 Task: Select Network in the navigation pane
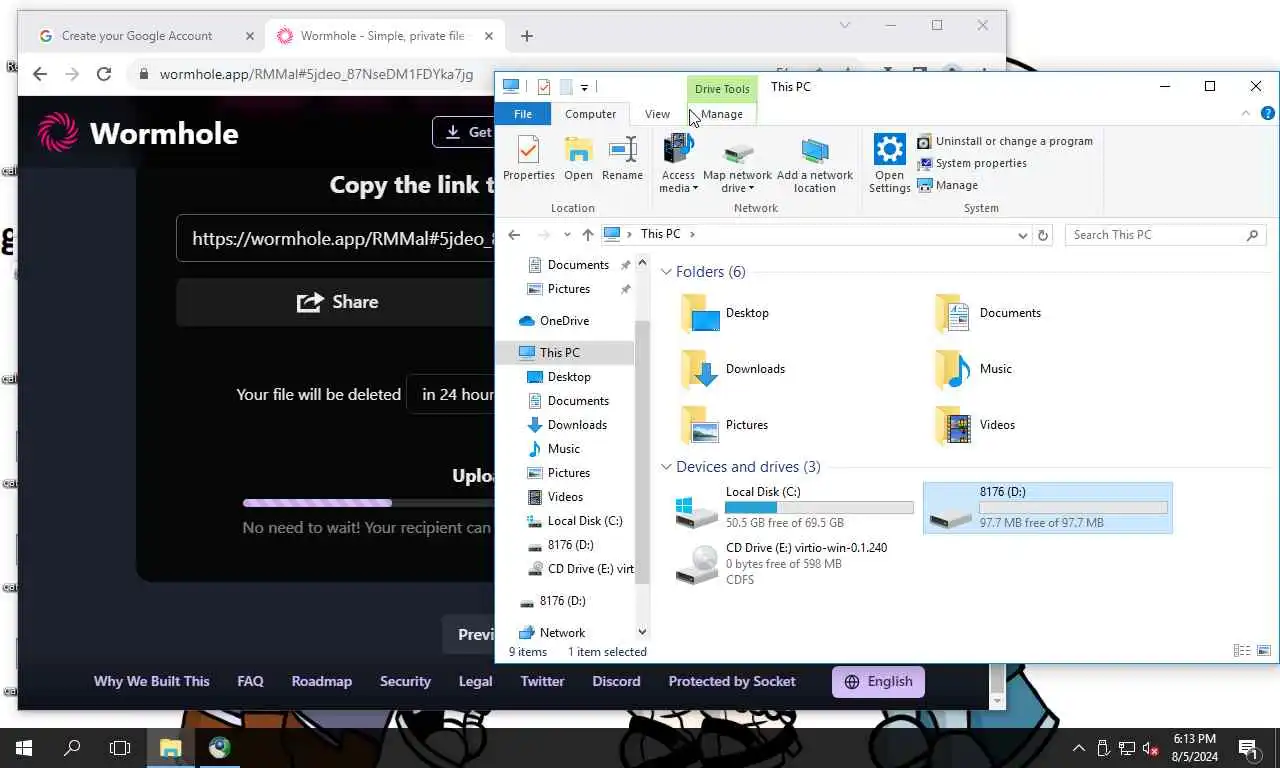pyautogui.click(x=562, y=633)
